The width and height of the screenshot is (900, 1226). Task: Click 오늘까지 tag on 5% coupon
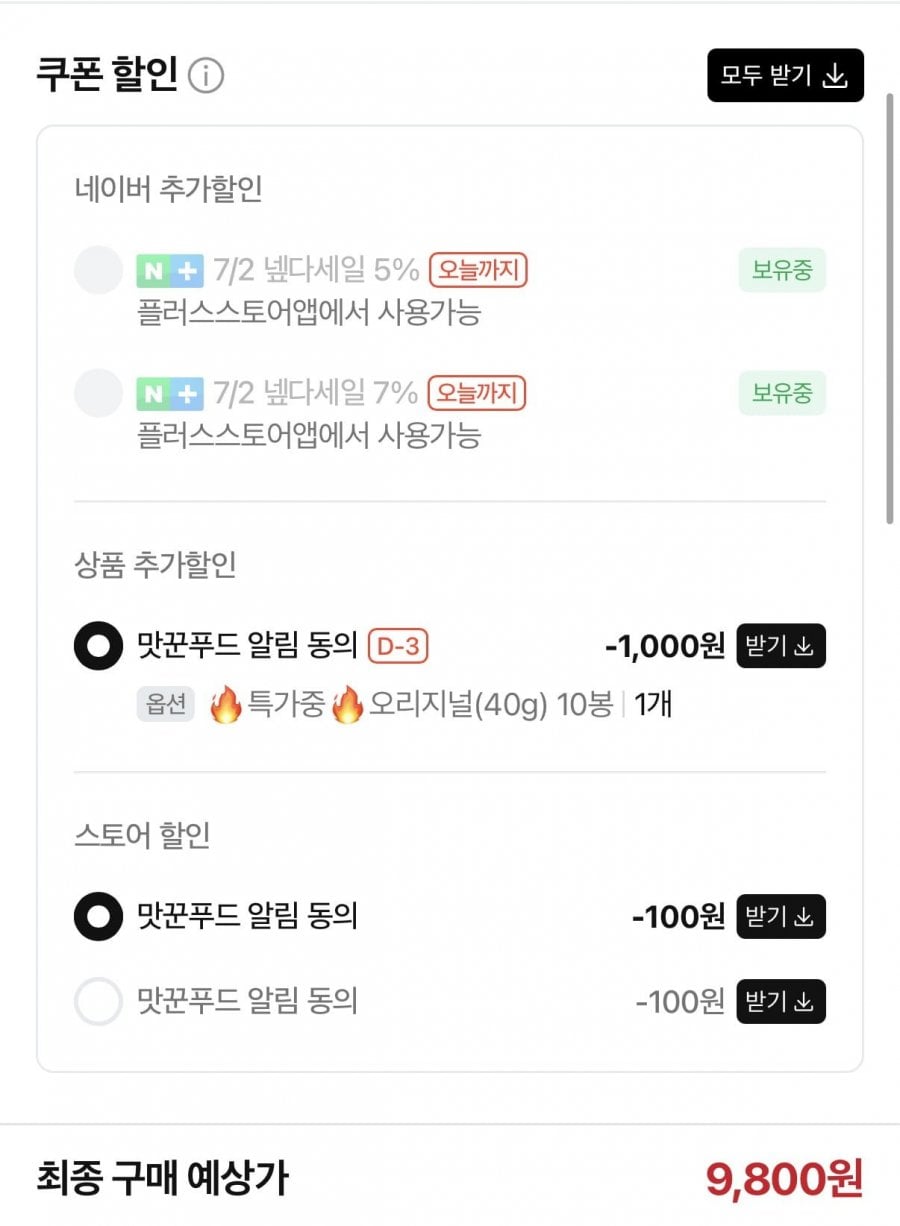pos(478,271)
